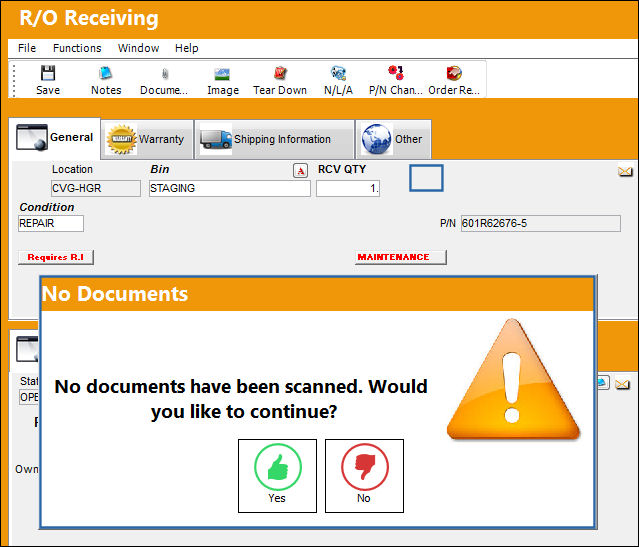
Task: Click the toolbar drag handle dots
Action: coord(14,80)
